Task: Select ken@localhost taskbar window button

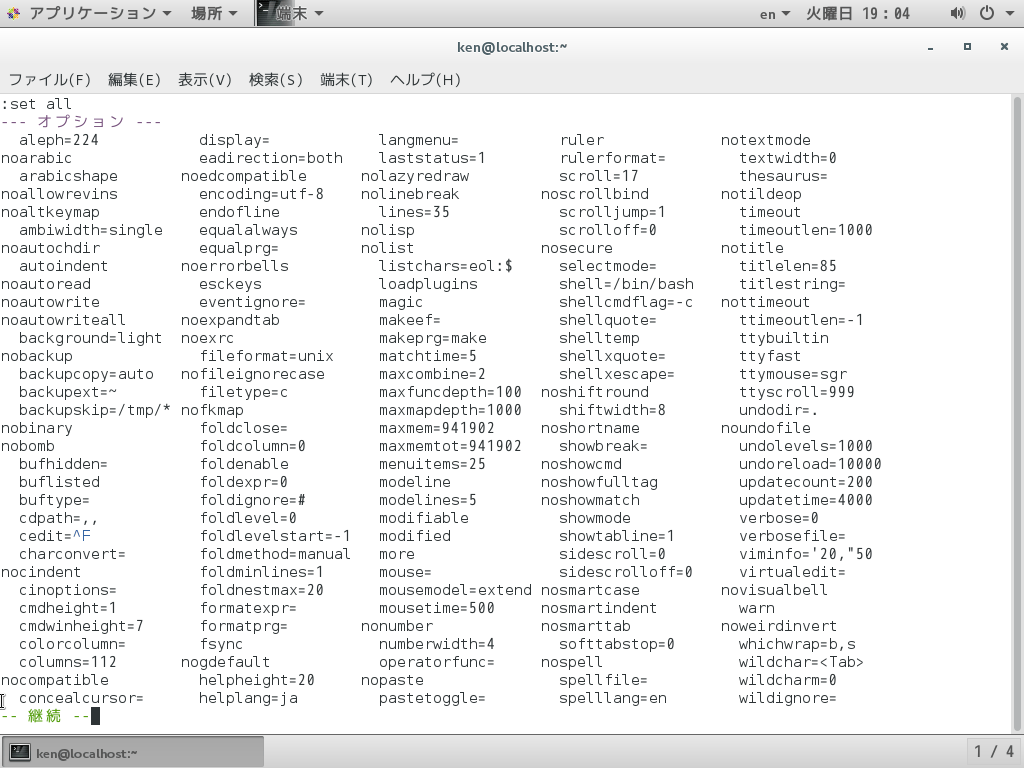Action: click(133, 752)
